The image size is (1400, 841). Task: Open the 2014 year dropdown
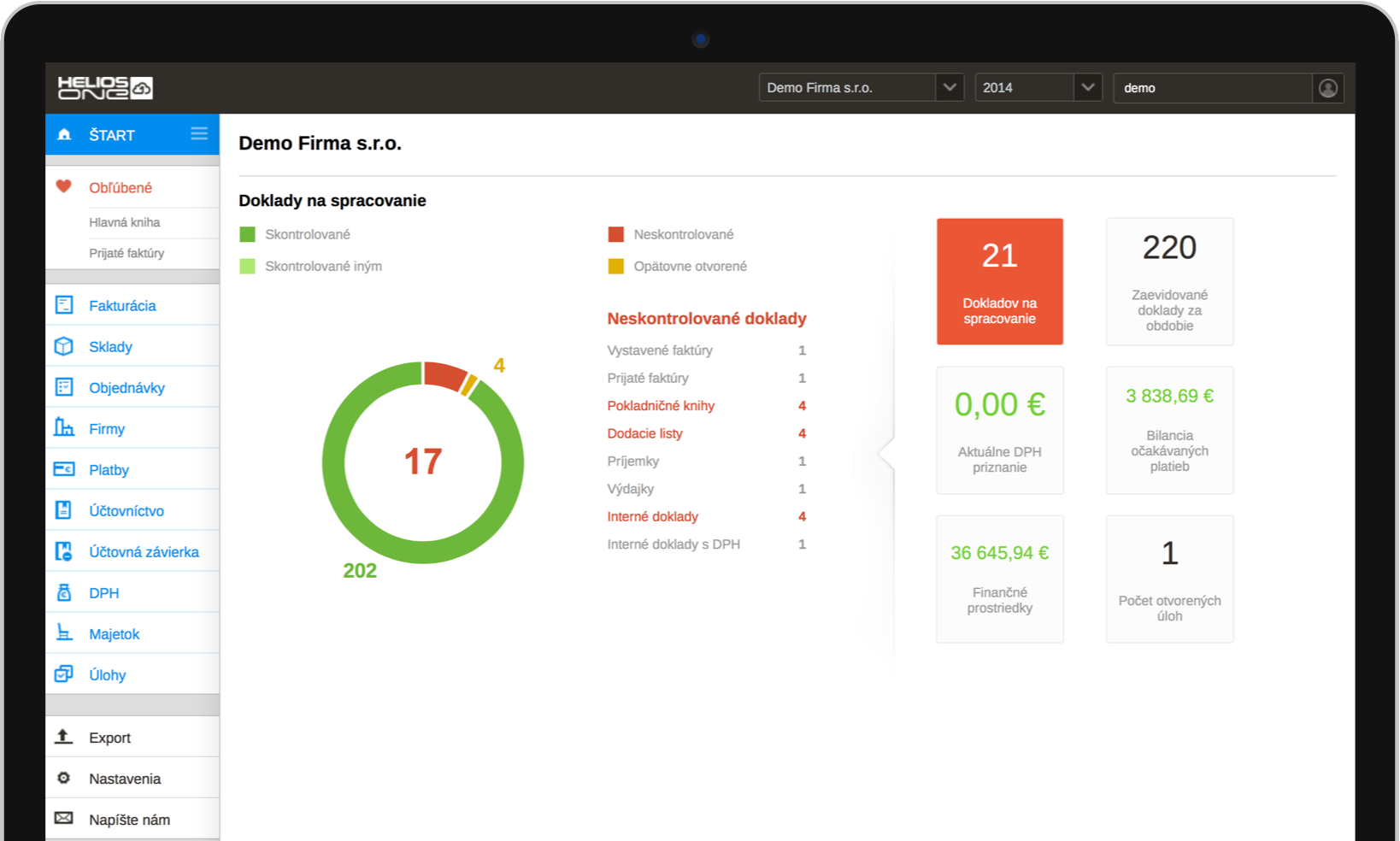pyautogui.click(x=1087, y=88)
